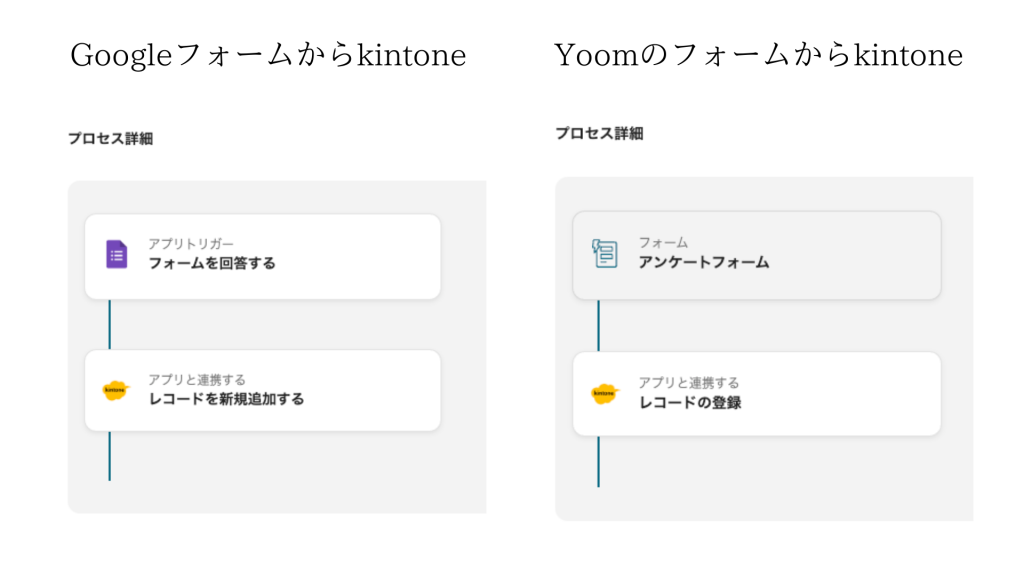The image size is (1024, 576).
Task: Click the right プロセス詳細 label
Action: click(600, 133)
